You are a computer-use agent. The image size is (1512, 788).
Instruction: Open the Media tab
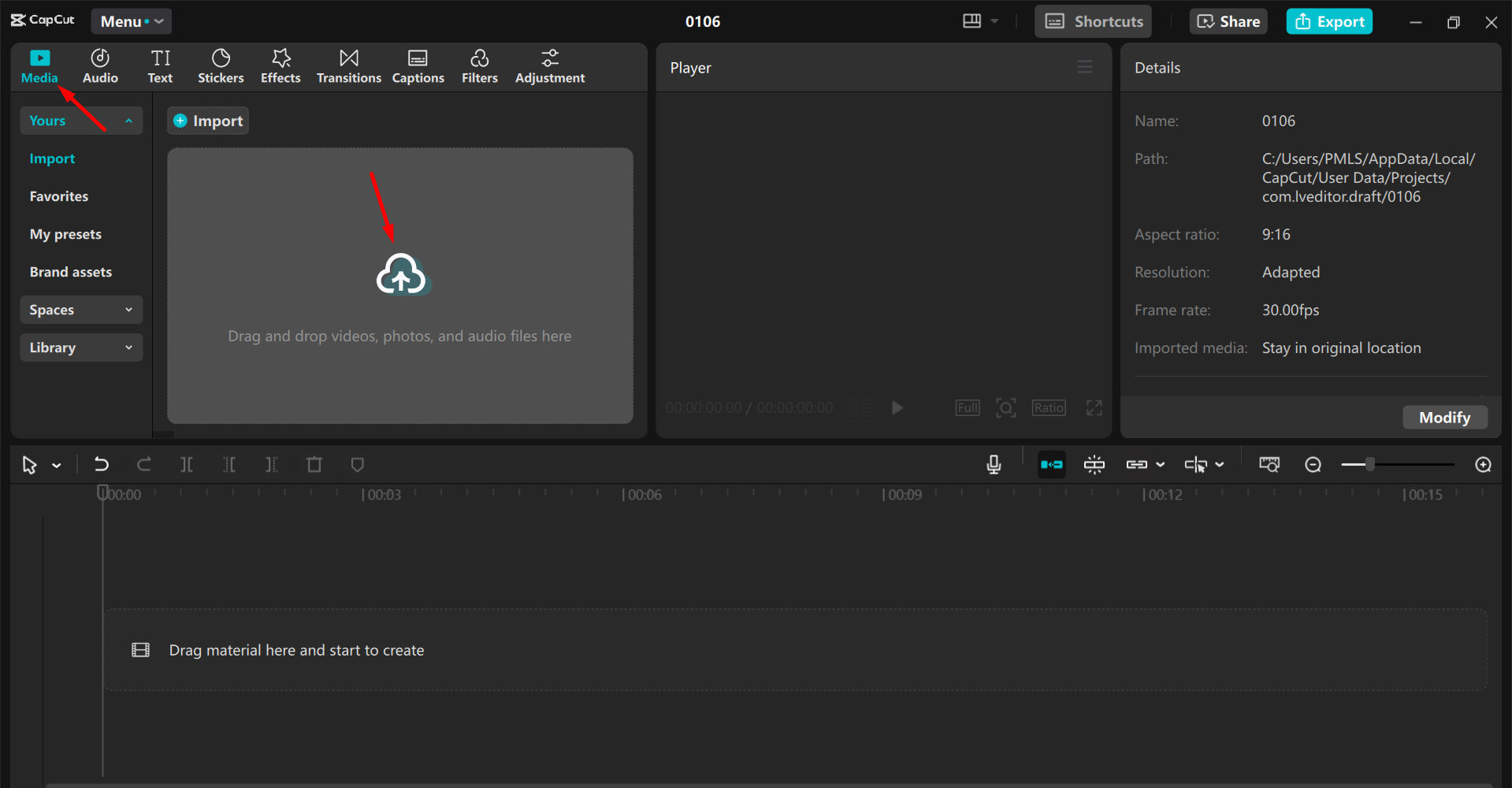tap(39, 67)
